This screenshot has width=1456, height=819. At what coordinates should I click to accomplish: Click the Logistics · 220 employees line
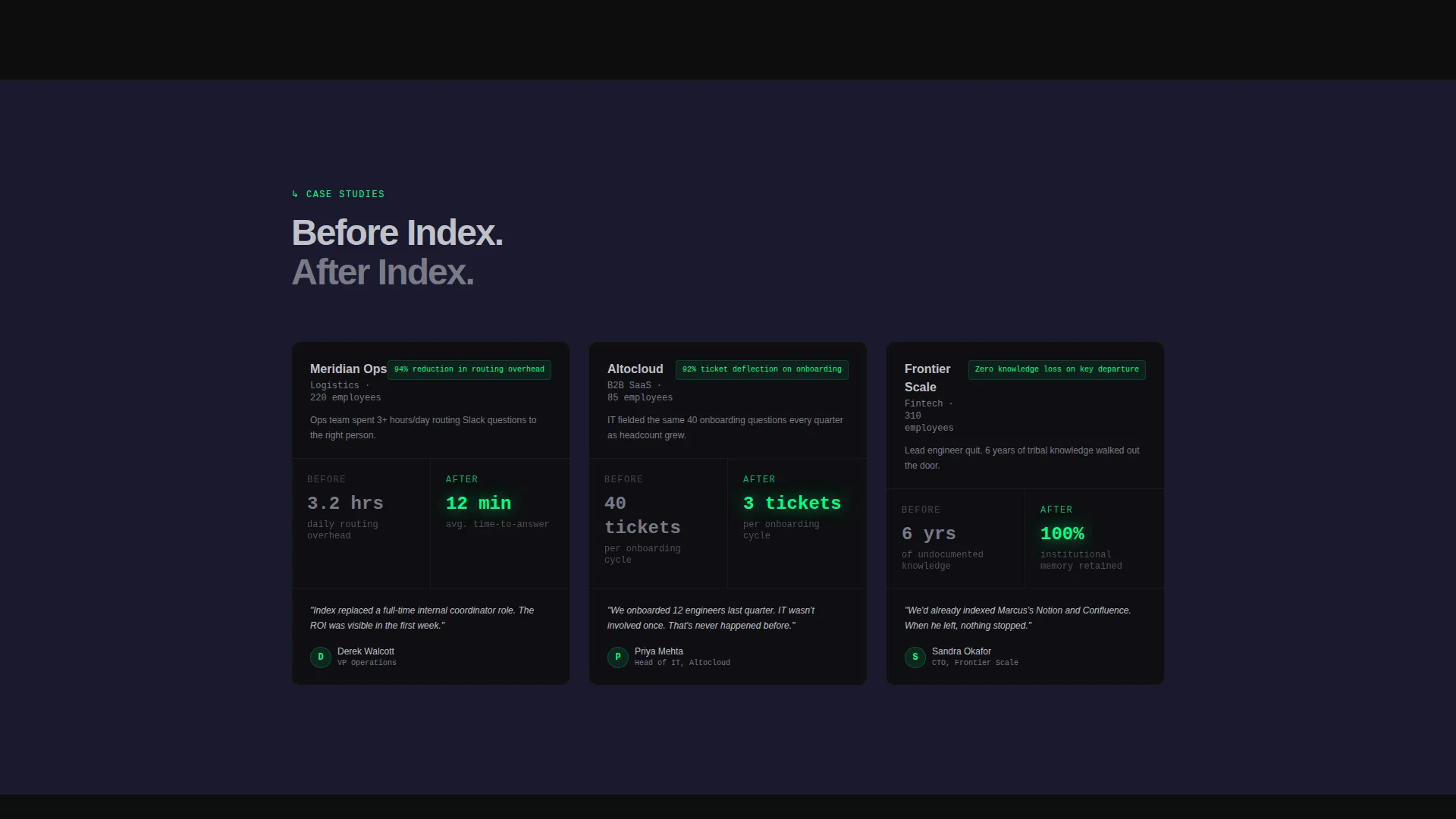tap(346, 391)
